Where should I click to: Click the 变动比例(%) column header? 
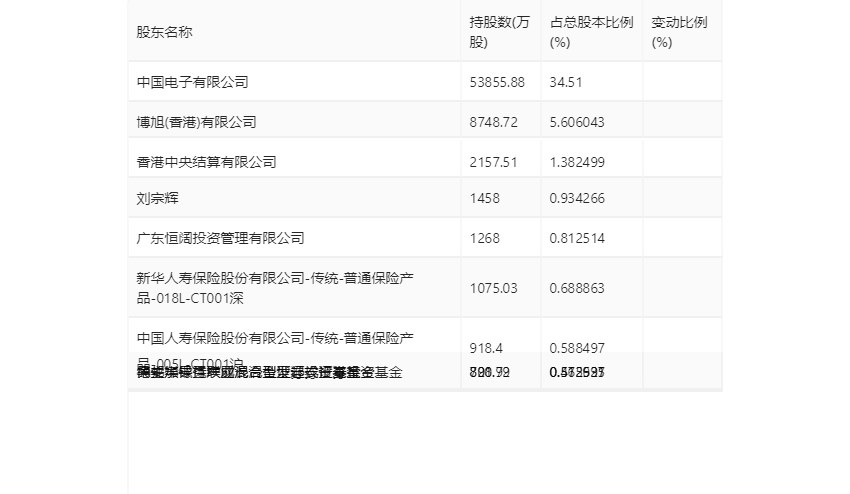coord(679,33)
